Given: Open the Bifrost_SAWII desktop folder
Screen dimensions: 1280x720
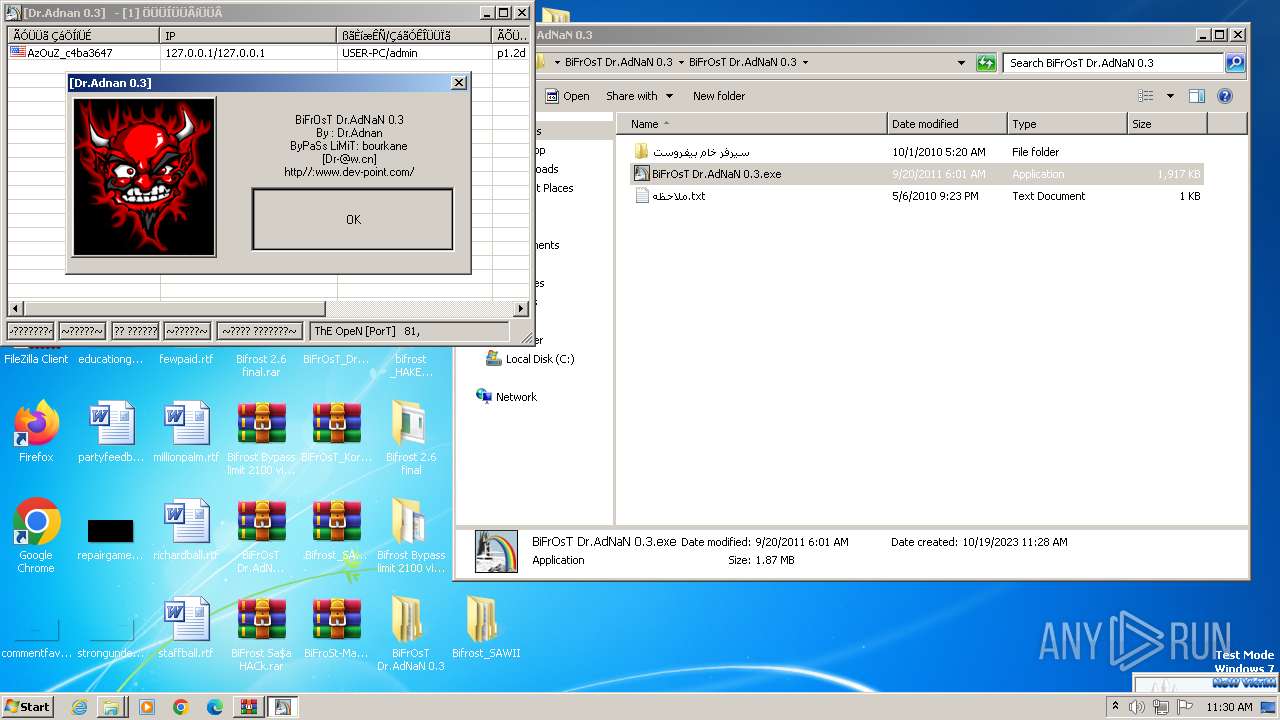Looking at the screenshot, I should pos(486,628).
